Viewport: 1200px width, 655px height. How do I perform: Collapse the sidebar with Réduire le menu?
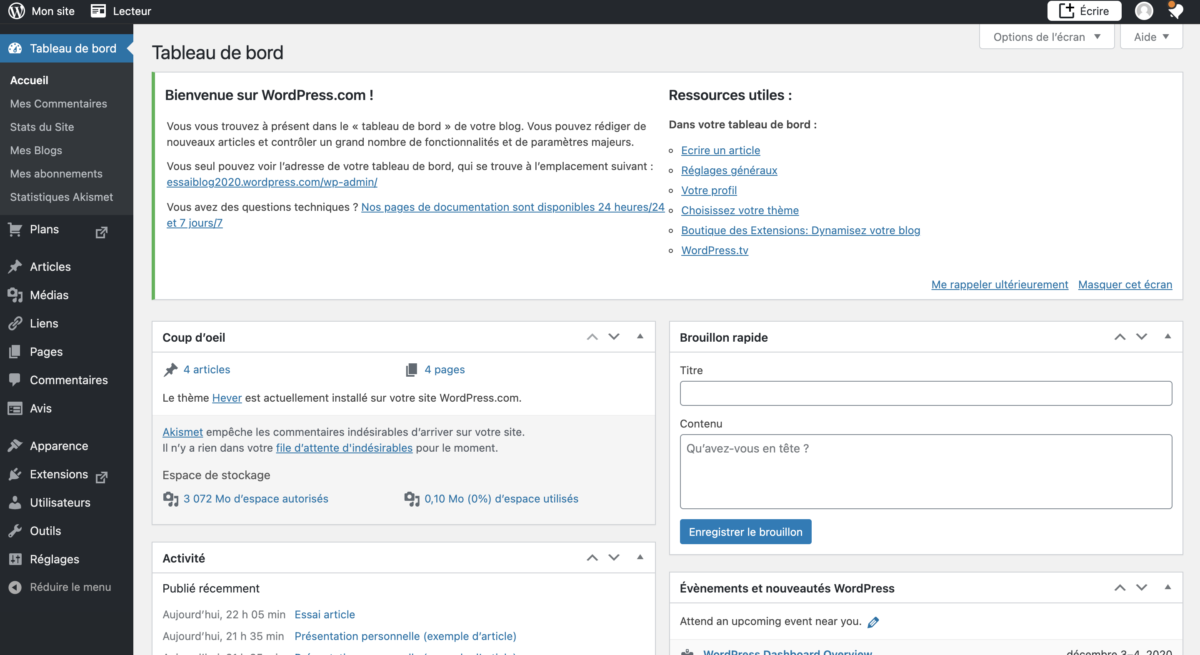[70, 587]
